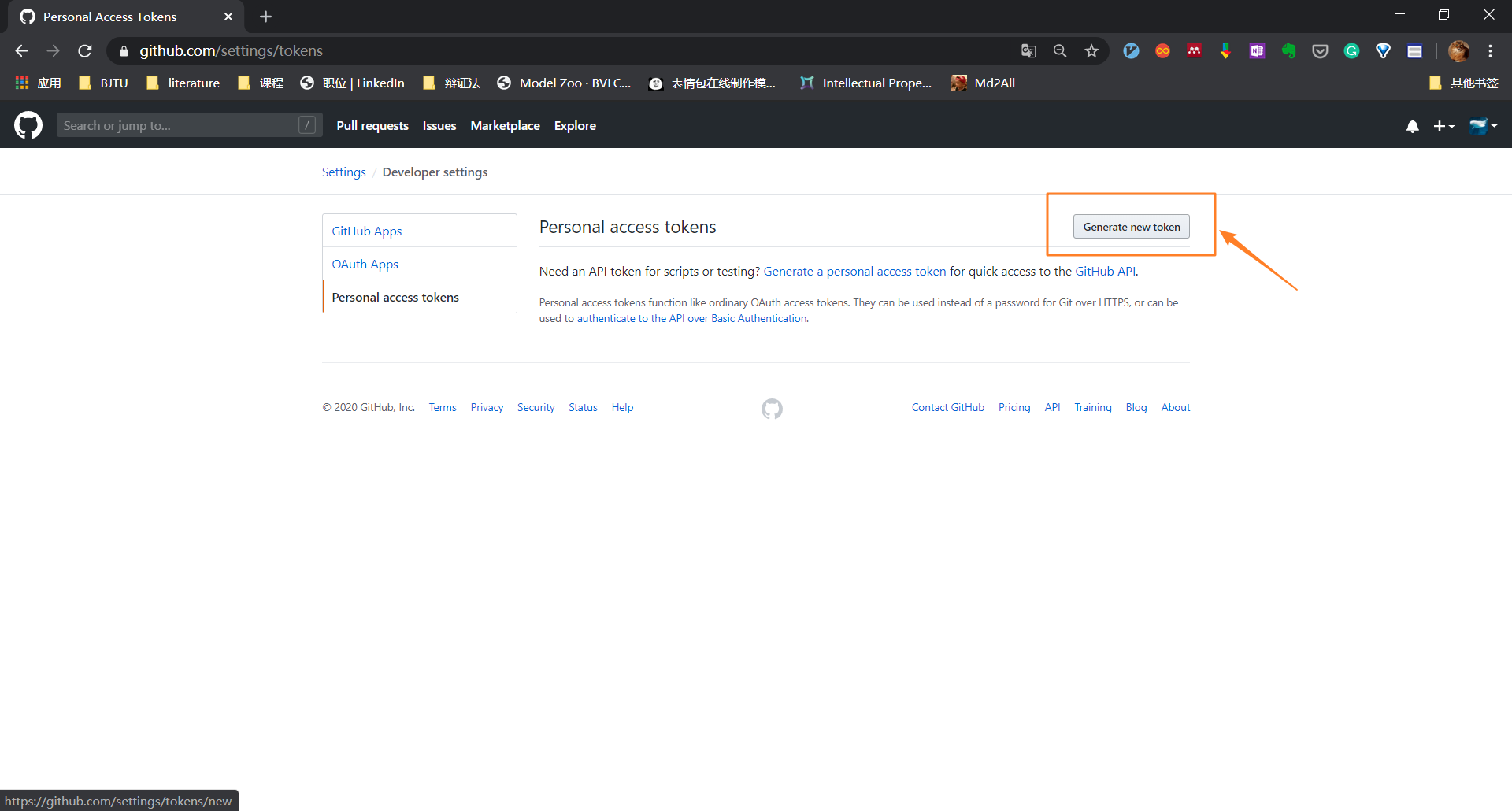The image size is (1512, 811).
Task: Open the Contact GitHub footer link
Action: [x=948, y=408]
